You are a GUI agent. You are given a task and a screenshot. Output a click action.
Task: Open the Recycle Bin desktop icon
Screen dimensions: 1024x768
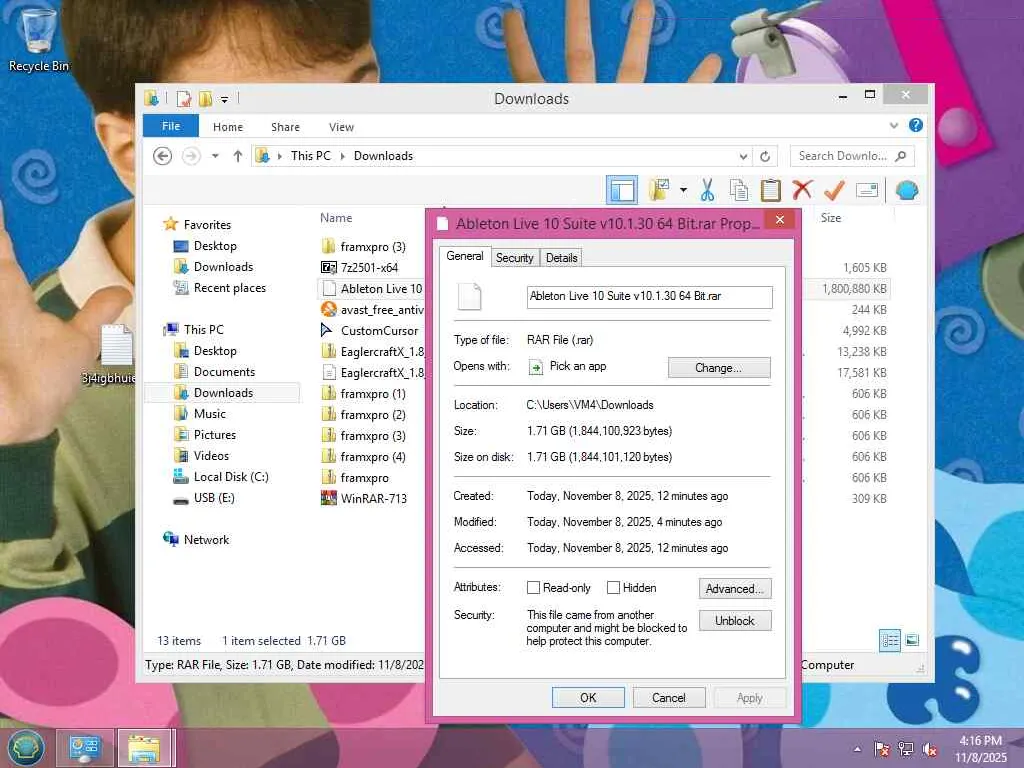(x=38, y=39)
